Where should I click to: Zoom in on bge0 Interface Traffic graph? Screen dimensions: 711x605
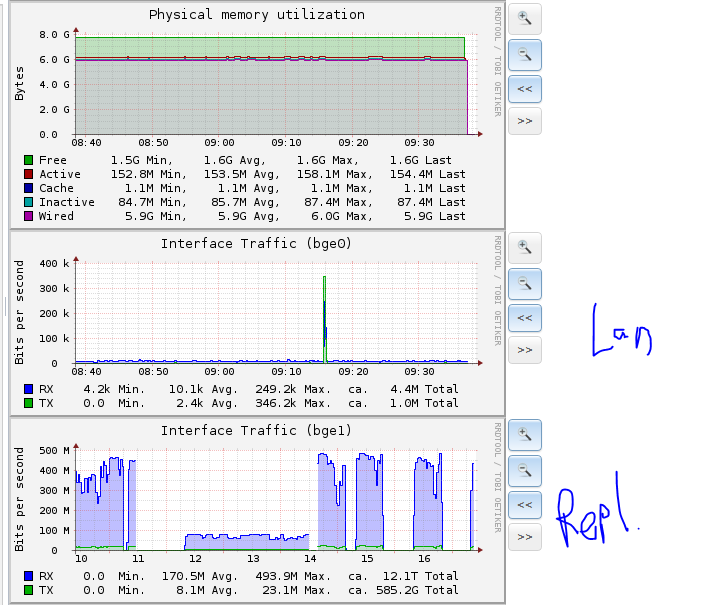tap(525, 248)
